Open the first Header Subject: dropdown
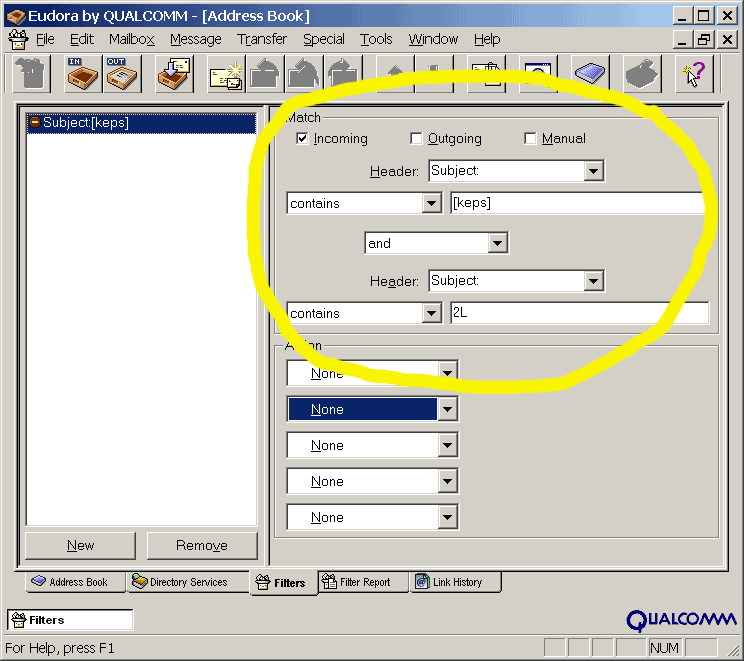This screenshot has height=661, width=744. pyautogui.click(x=593, y=171)
